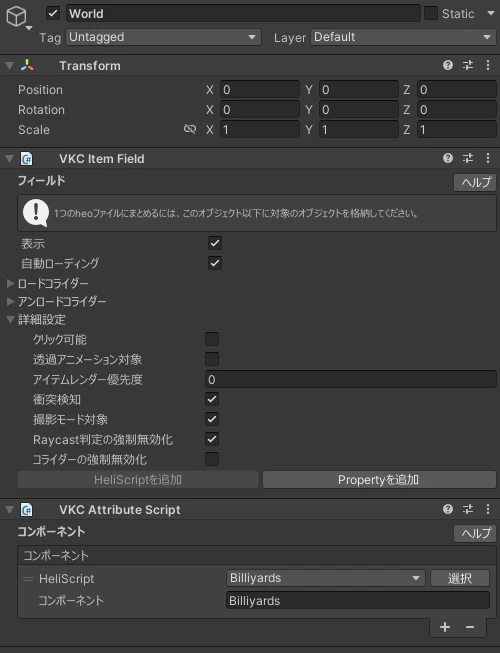Remove component entry with minus icon

470,627
